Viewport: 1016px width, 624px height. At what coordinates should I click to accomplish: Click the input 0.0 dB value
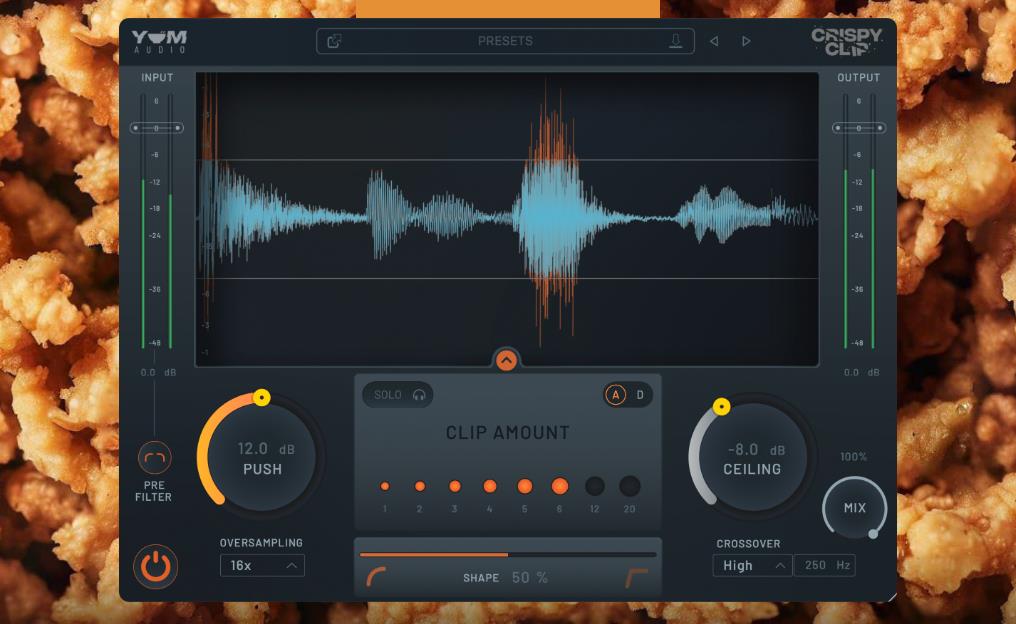[x=158, y=373]
